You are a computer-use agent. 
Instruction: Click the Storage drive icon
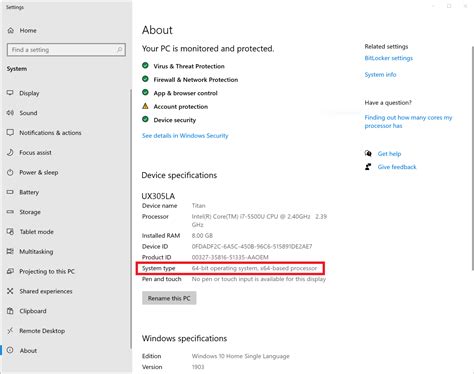tap(10, 212)
